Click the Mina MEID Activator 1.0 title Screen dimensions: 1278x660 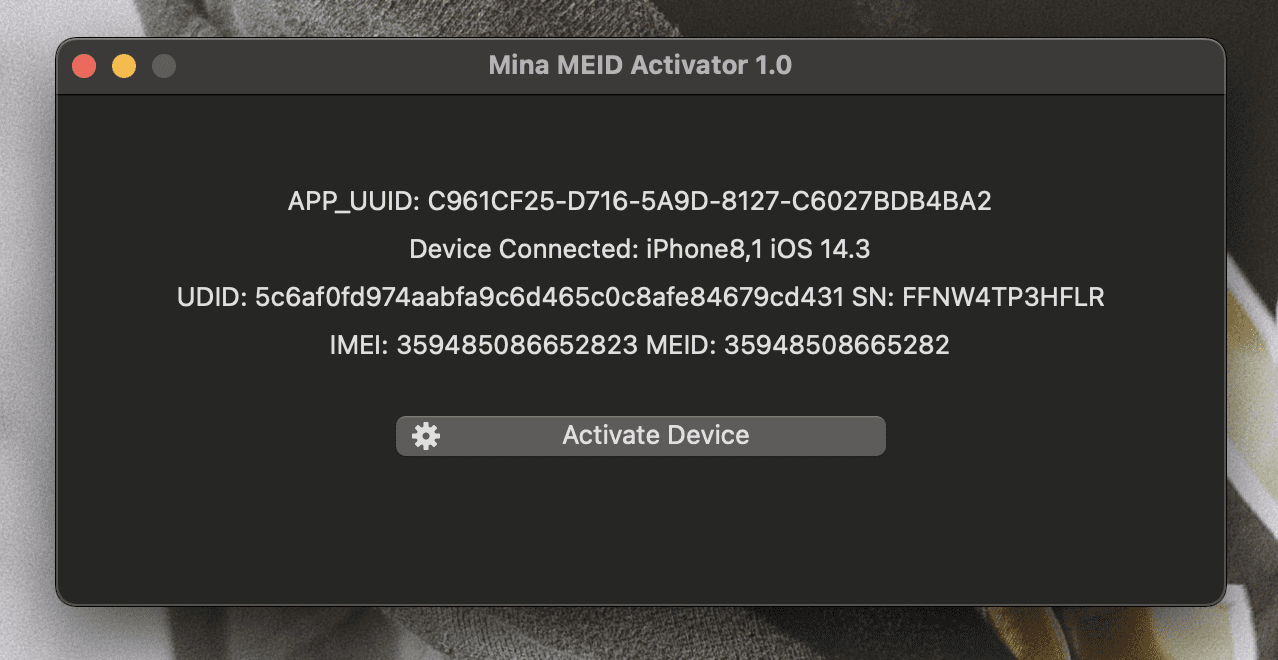pyautogui.click(x=639, y=65)
